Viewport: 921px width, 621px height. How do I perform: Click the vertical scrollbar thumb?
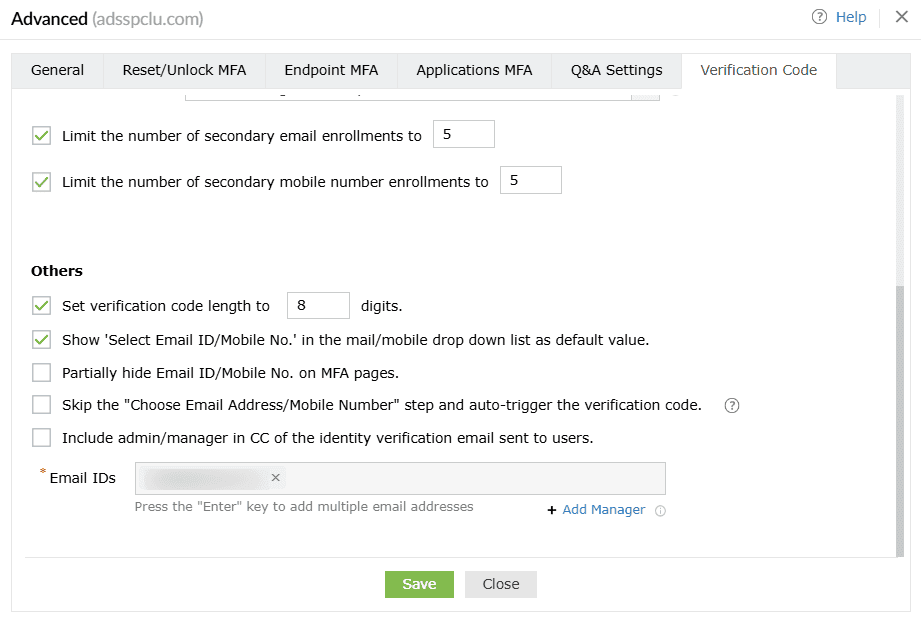[900, 420]
